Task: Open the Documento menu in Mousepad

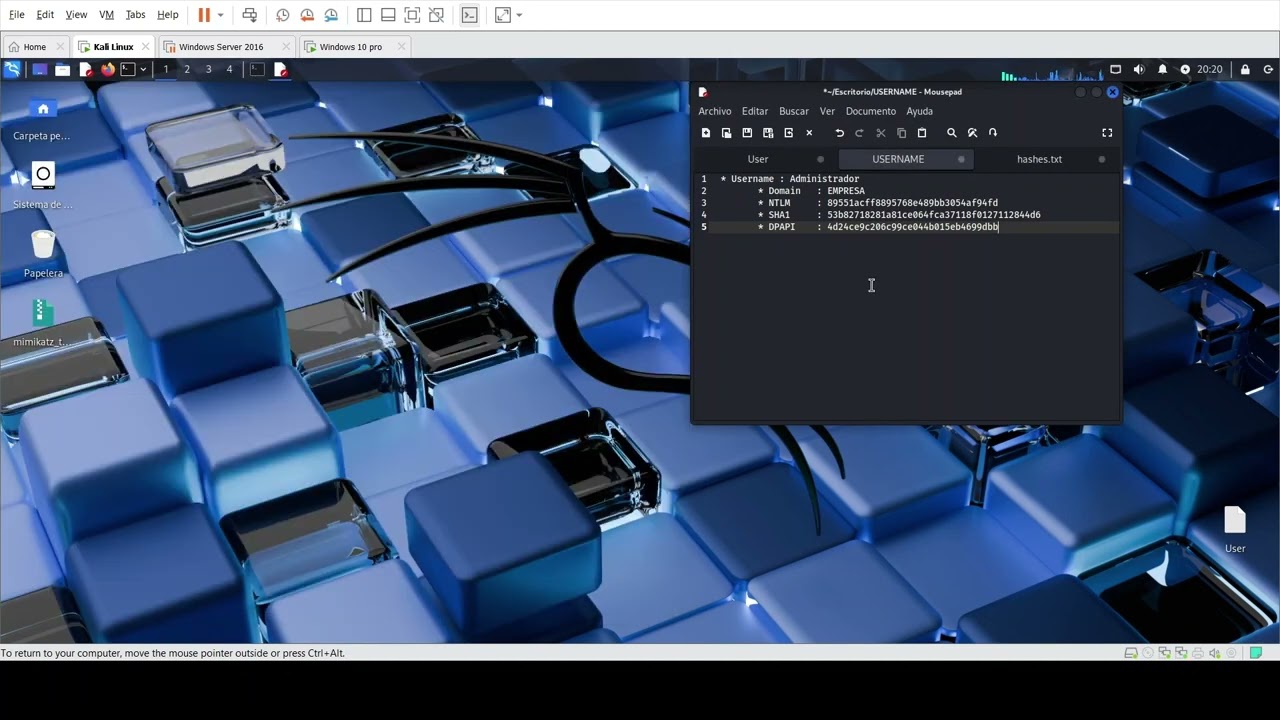Action: pos(871,111)
